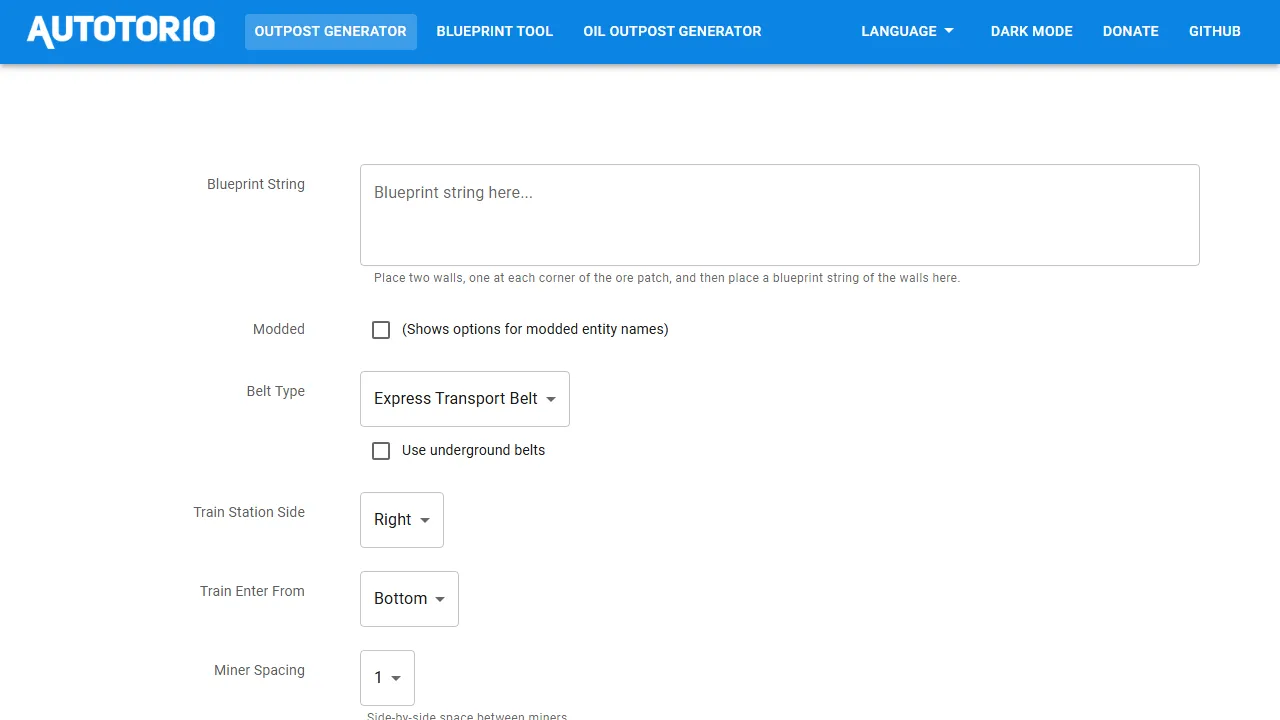Open the Oil Outpost Generator page
Image resolution: width=1280 pixels, height=720 pixels.
[671, 31]
